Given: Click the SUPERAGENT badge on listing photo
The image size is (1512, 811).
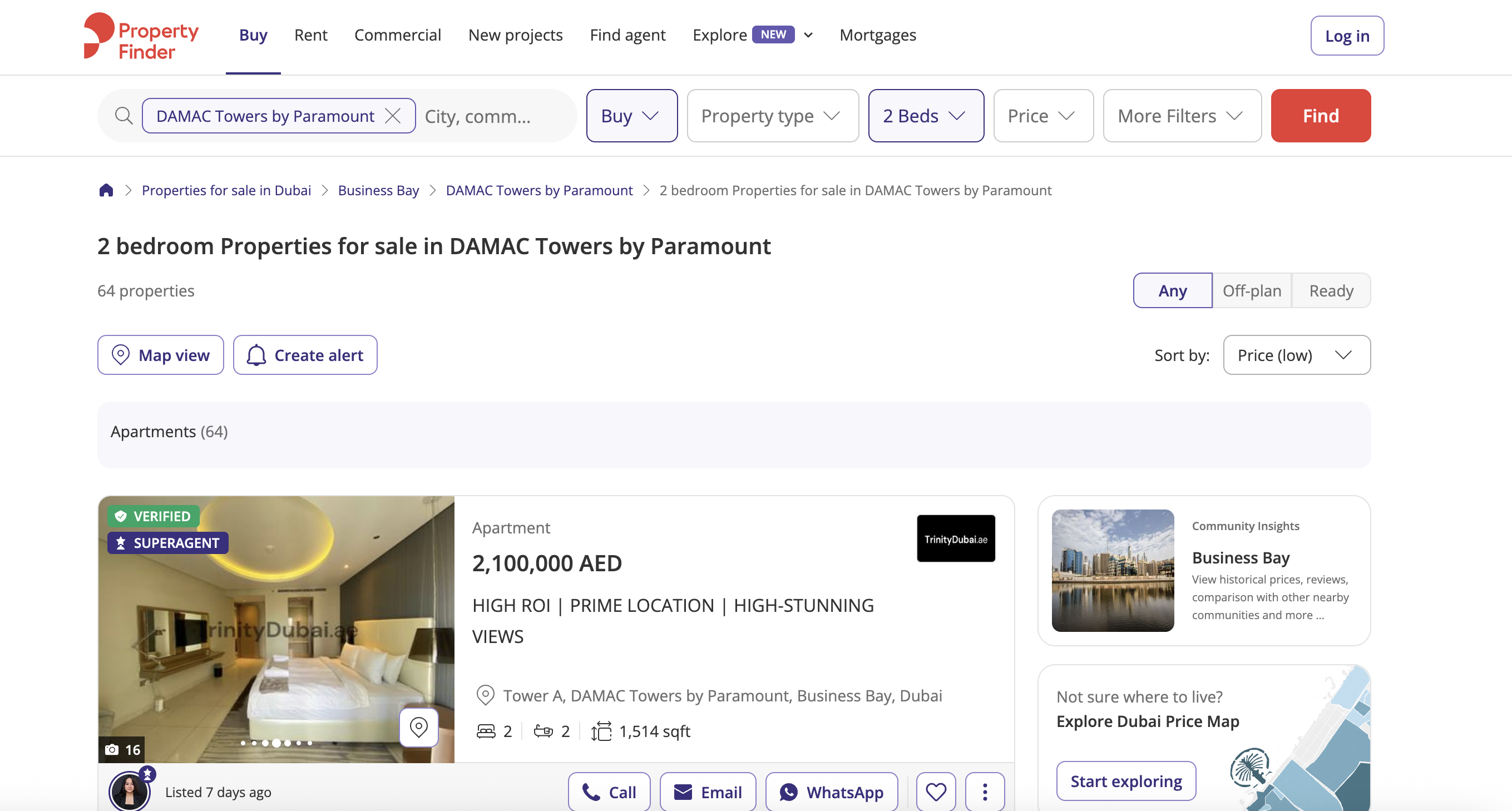Looking at the screenshot, I should click(168, 543).
